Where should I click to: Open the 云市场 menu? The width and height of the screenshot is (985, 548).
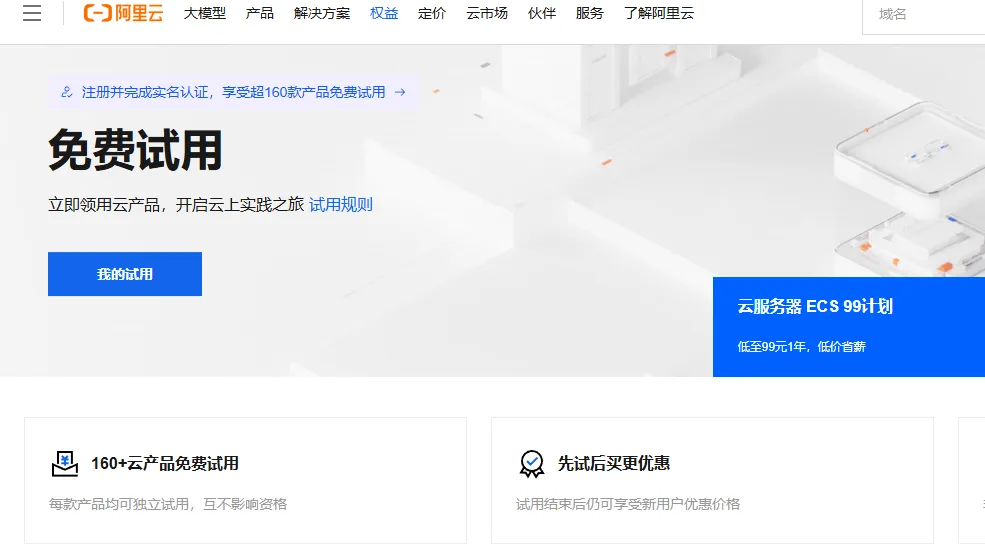coord(487,13)
